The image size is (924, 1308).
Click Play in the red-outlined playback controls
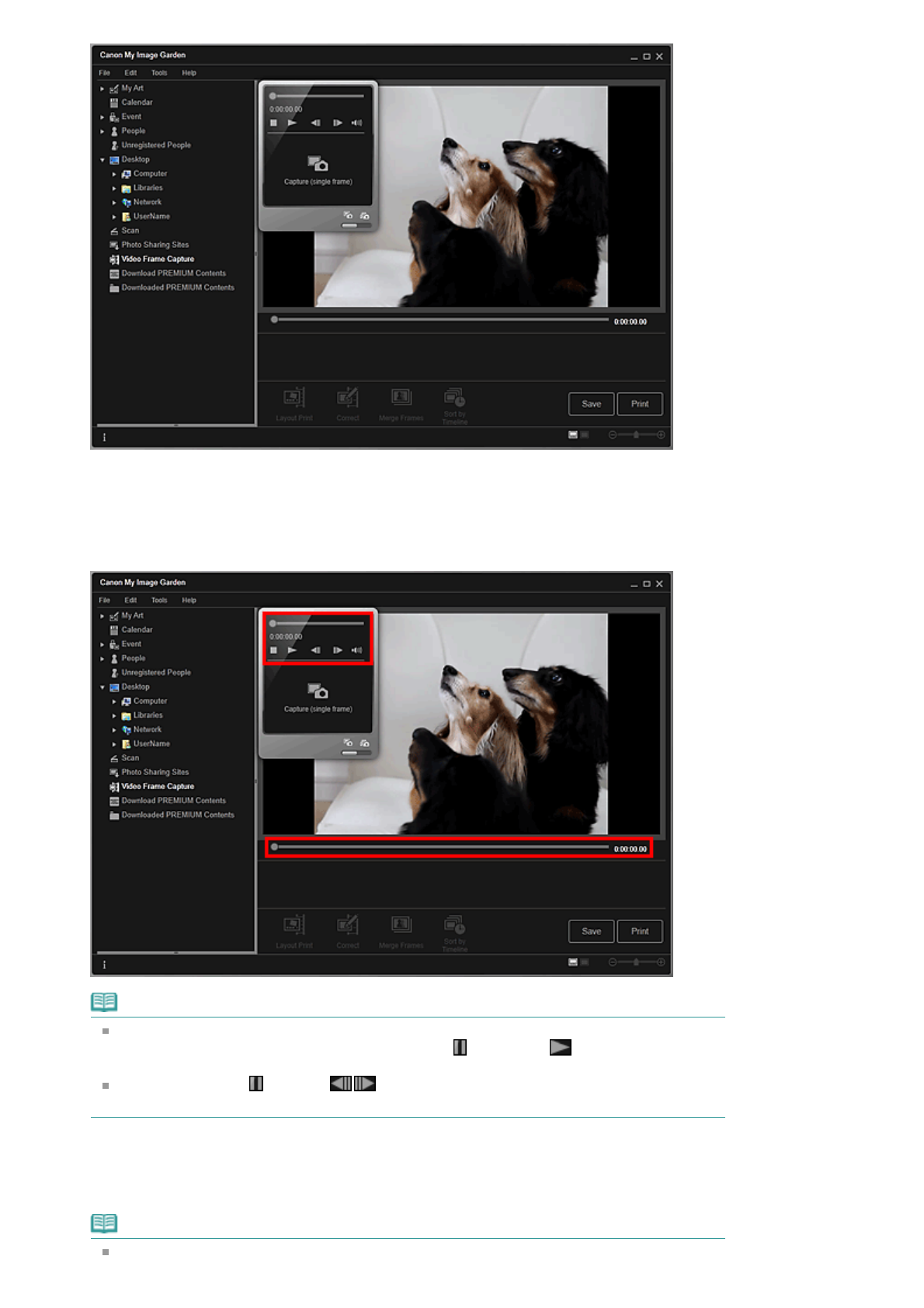click(292, 650)
